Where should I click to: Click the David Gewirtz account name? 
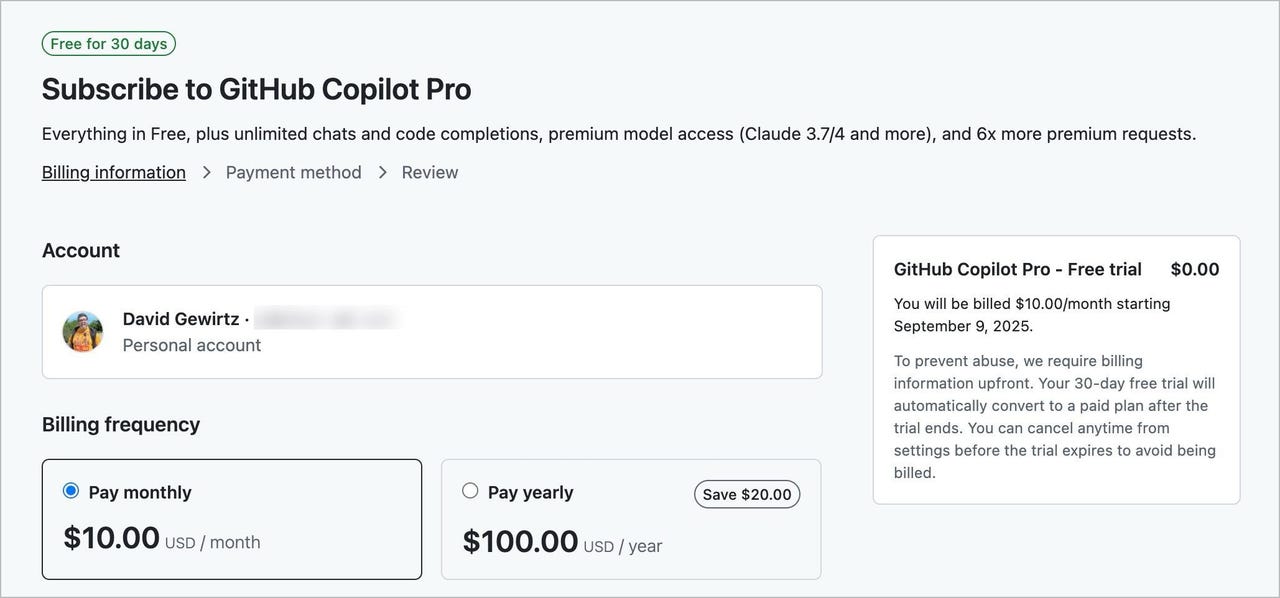(x=181, y=319)
